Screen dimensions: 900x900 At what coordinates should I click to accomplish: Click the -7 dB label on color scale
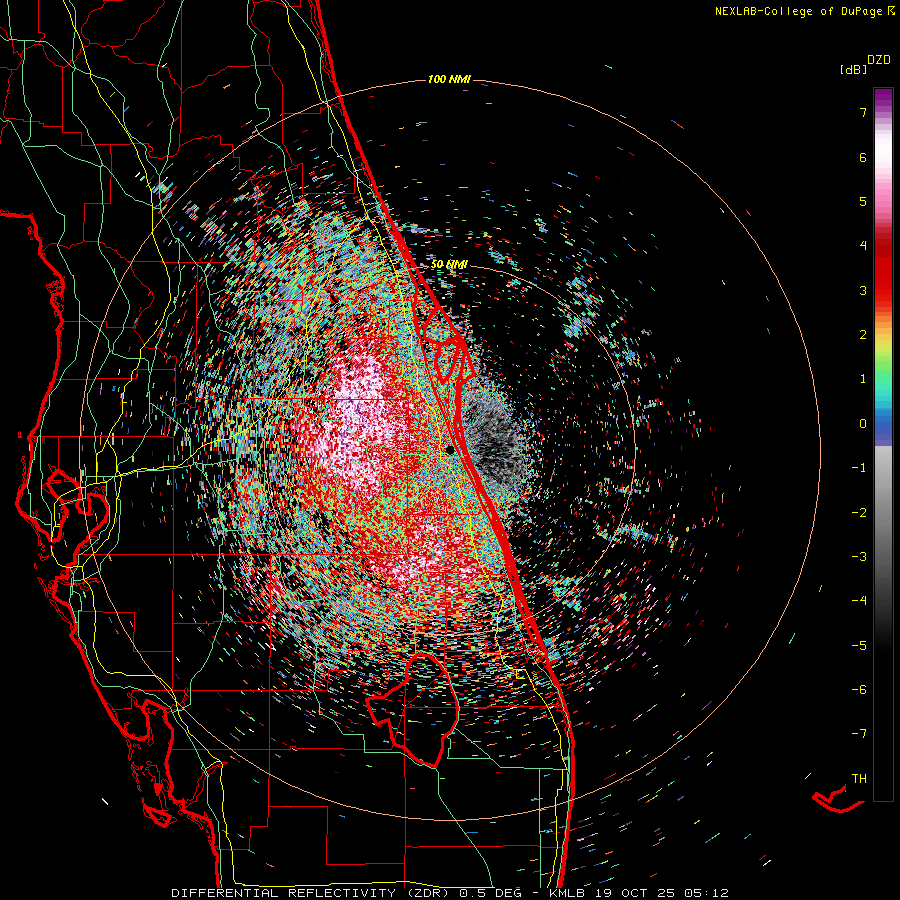coord(859,734)
